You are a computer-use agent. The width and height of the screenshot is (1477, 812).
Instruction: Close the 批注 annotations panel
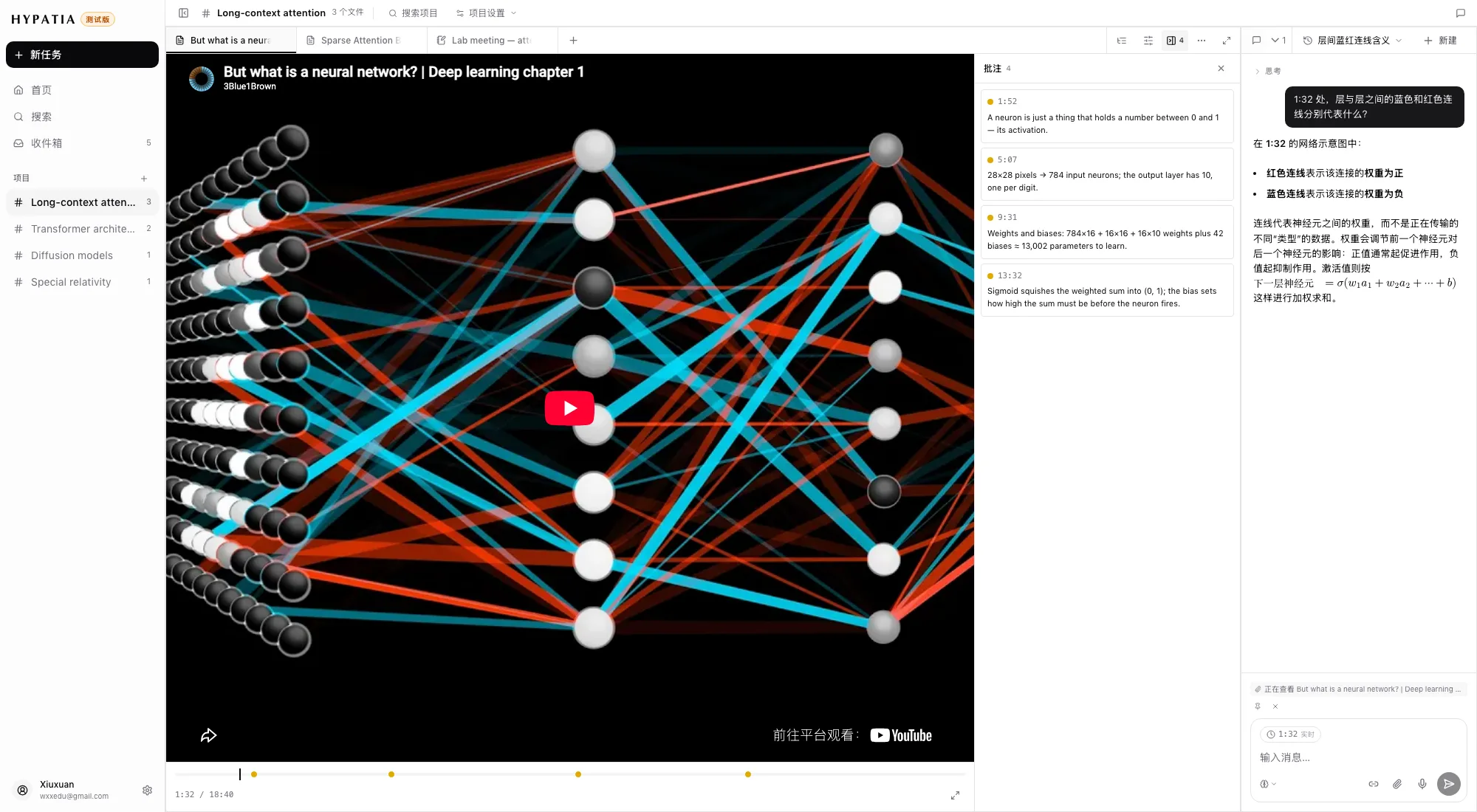[1221, 69]
